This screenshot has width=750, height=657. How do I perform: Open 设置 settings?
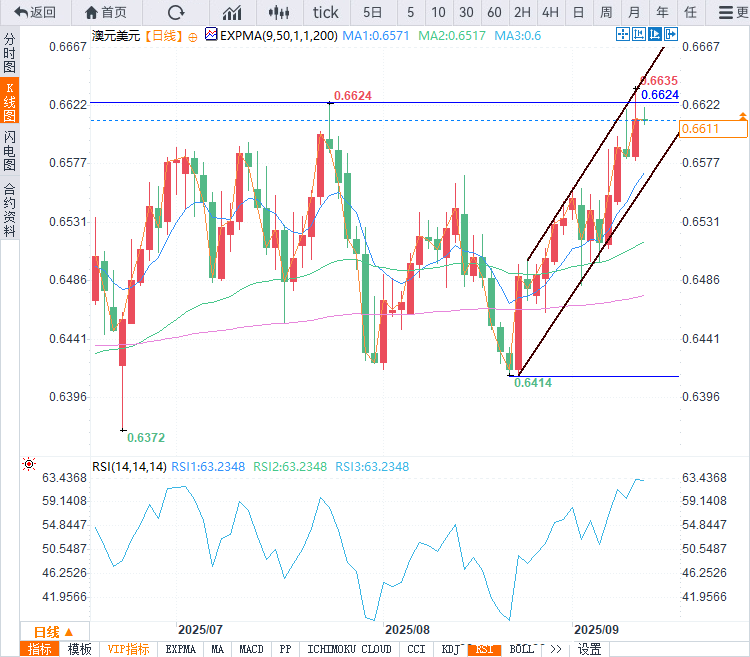pos(589,649)
